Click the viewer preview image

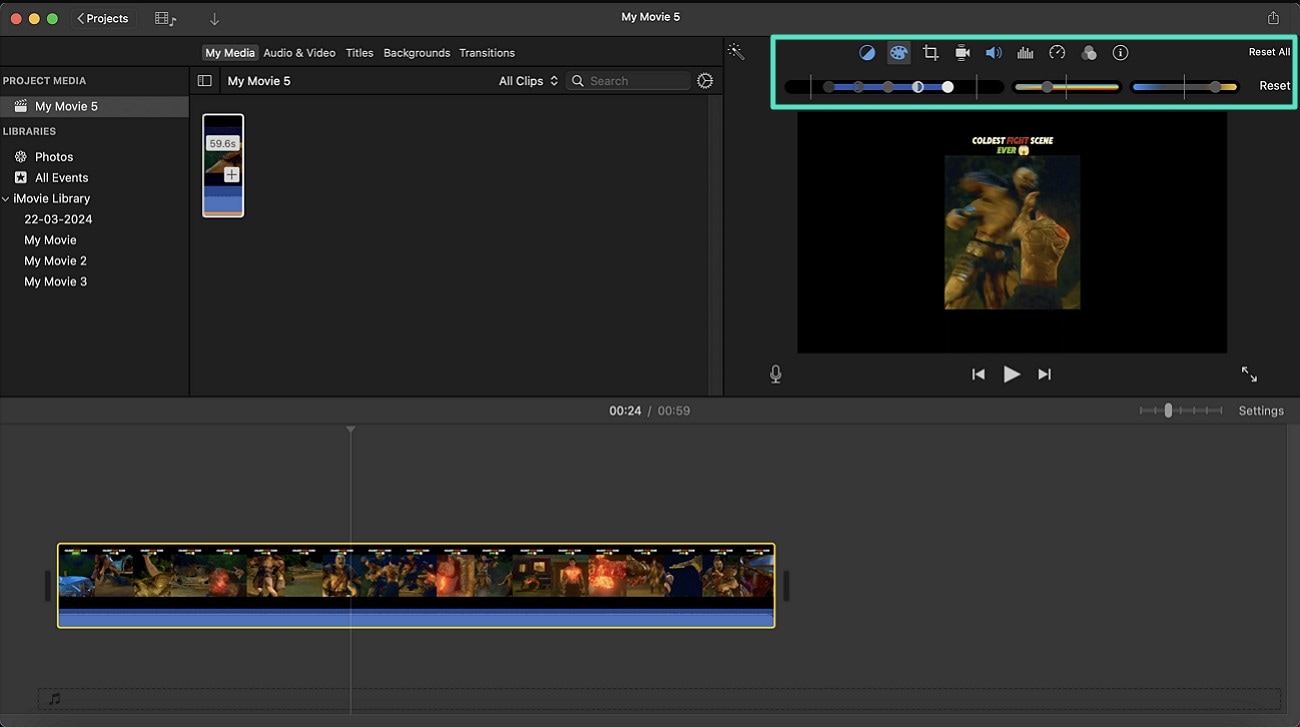tap(1012, 232)
